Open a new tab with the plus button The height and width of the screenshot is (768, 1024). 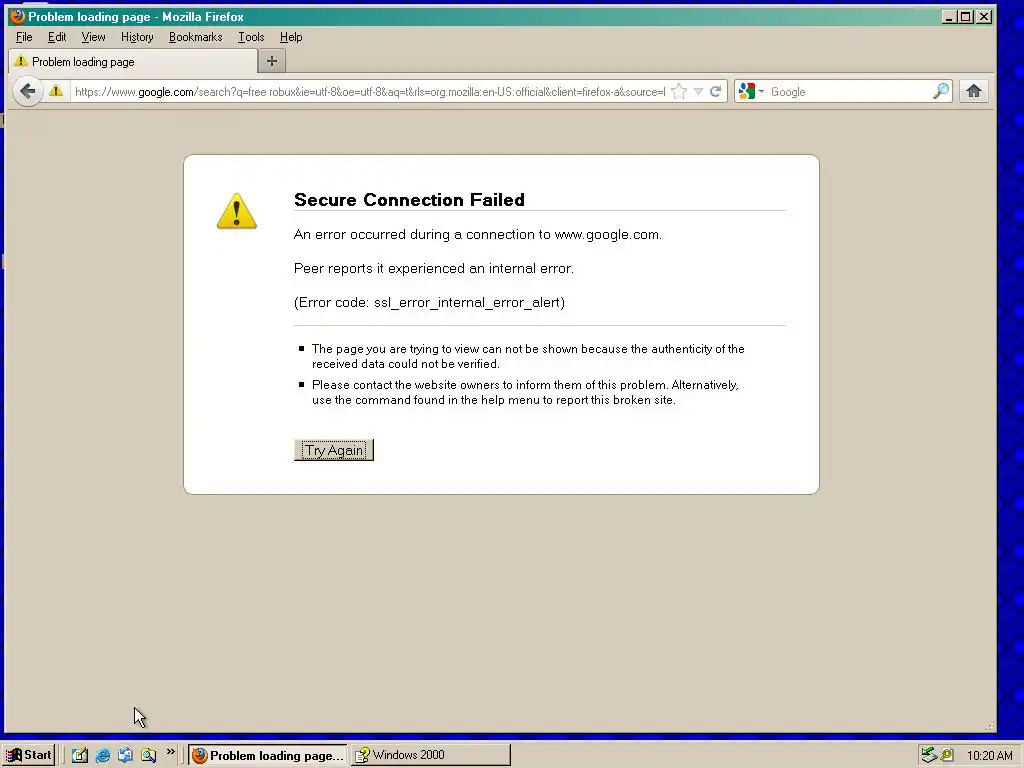point(272,61)
